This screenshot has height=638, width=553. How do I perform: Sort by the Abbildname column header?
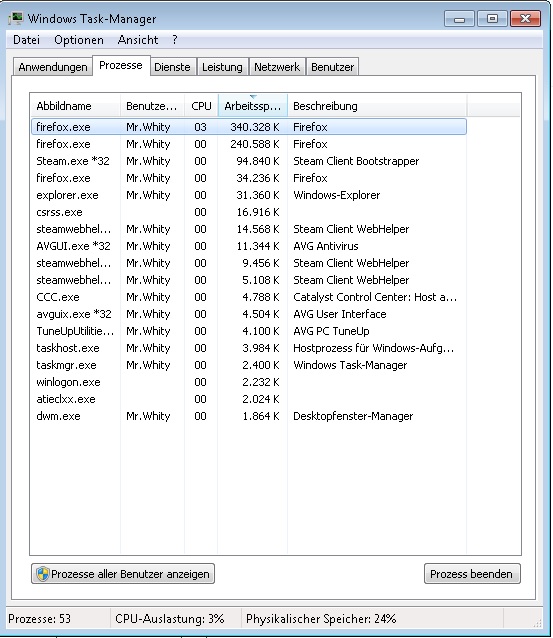click(x=76, y=106)
